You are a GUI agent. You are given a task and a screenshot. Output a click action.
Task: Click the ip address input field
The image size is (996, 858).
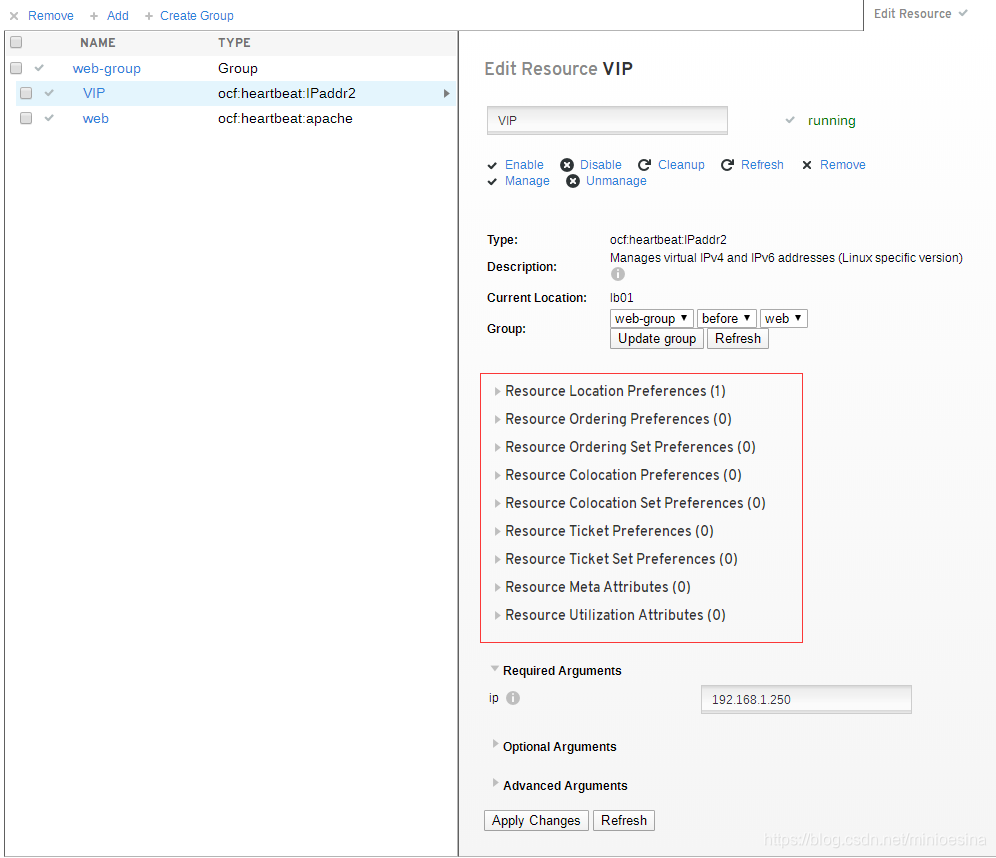tap(805, 698)
